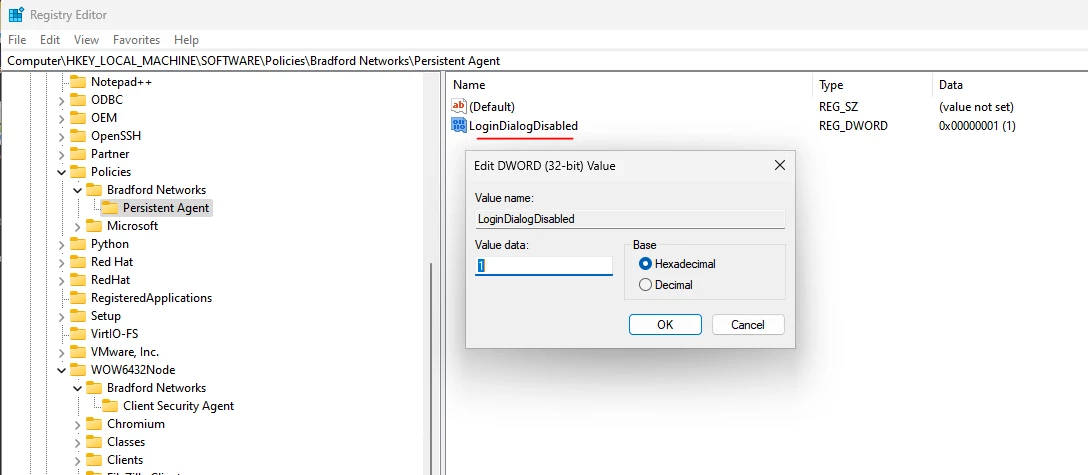Click the Python folder icon
1088x475 pixels.
[x=78, y=243]
